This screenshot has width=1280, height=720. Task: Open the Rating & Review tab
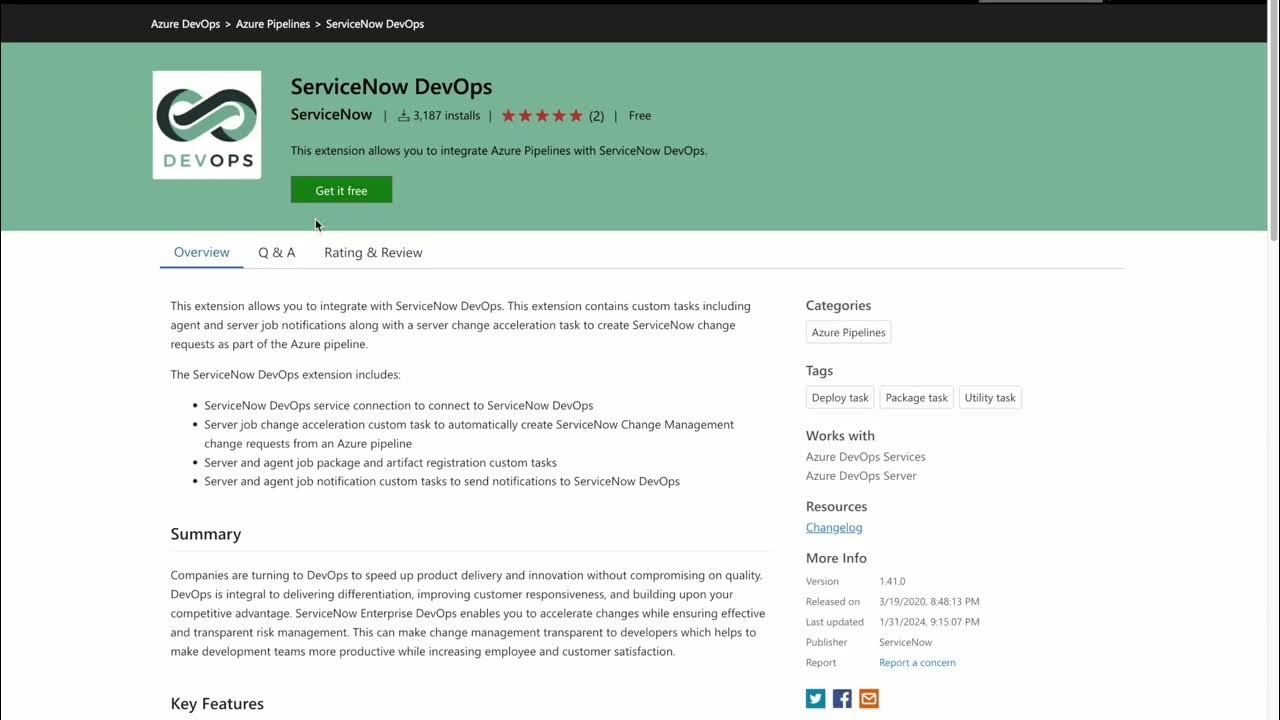tap(373, 253)
